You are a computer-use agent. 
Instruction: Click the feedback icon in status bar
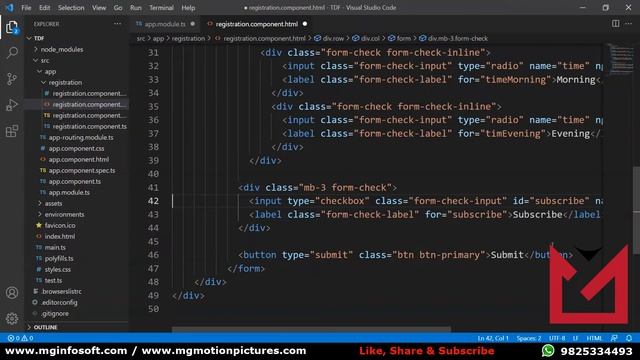614,338
